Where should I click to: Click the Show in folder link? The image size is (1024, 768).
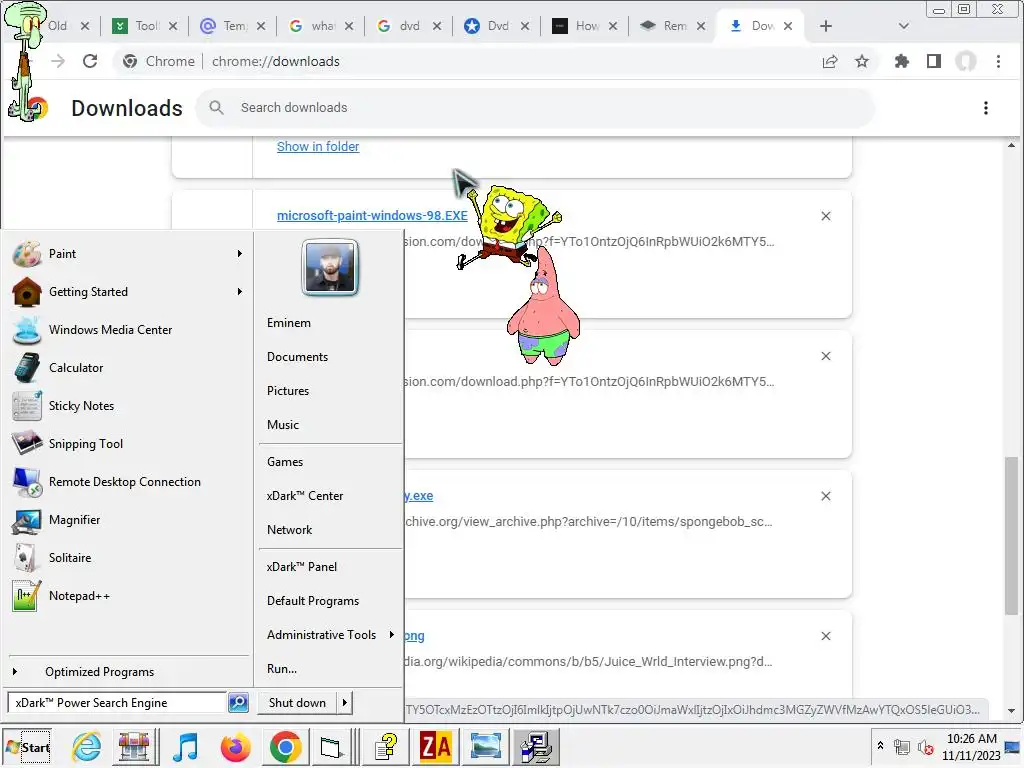(318, 146)
